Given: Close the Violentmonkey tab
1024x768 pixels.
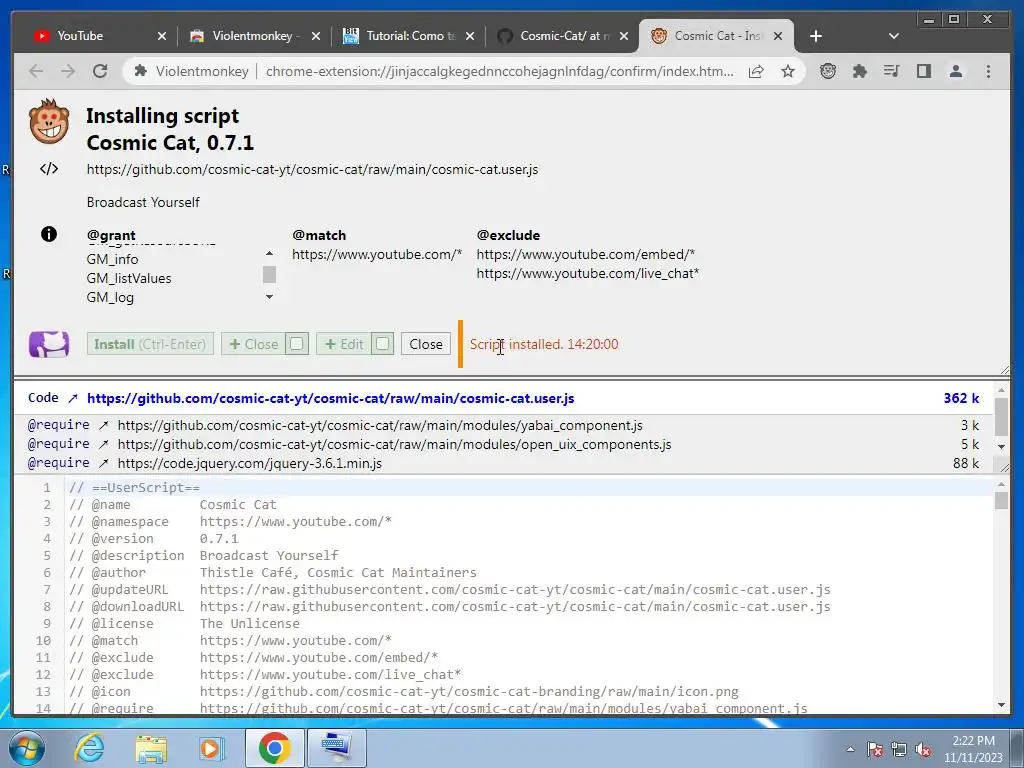Looking at the screenshot, I should 316,36.
